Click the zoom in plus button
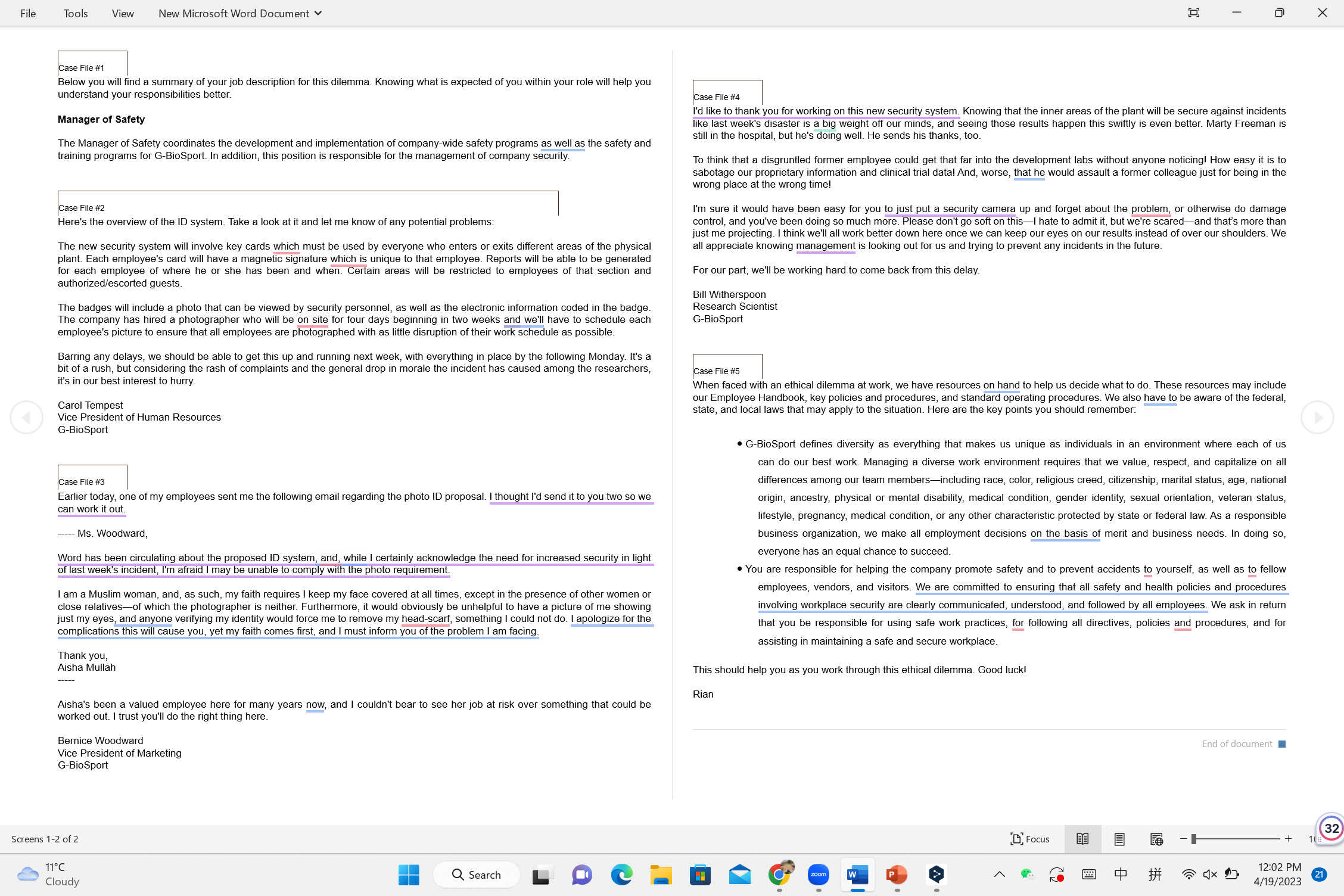This screenshot has width=1344, height=896. (1288, 839)
